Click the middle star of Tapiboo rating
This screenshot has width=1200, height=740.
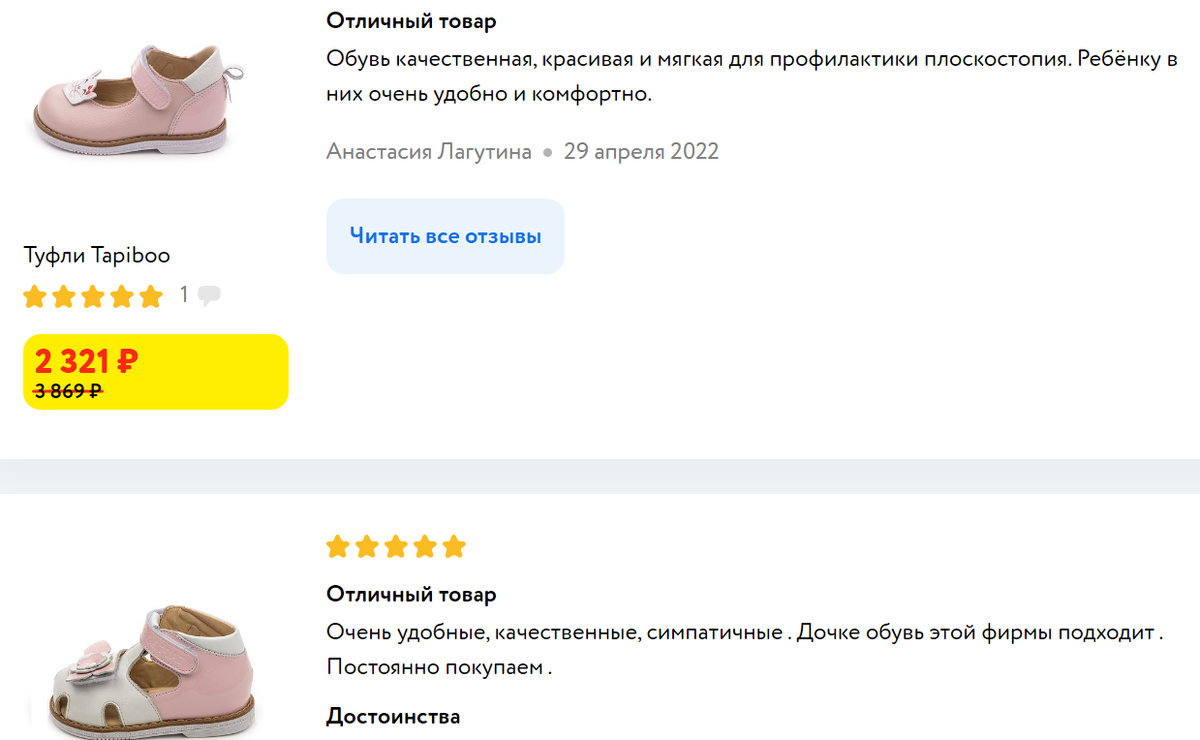click(x=92, y=296)
